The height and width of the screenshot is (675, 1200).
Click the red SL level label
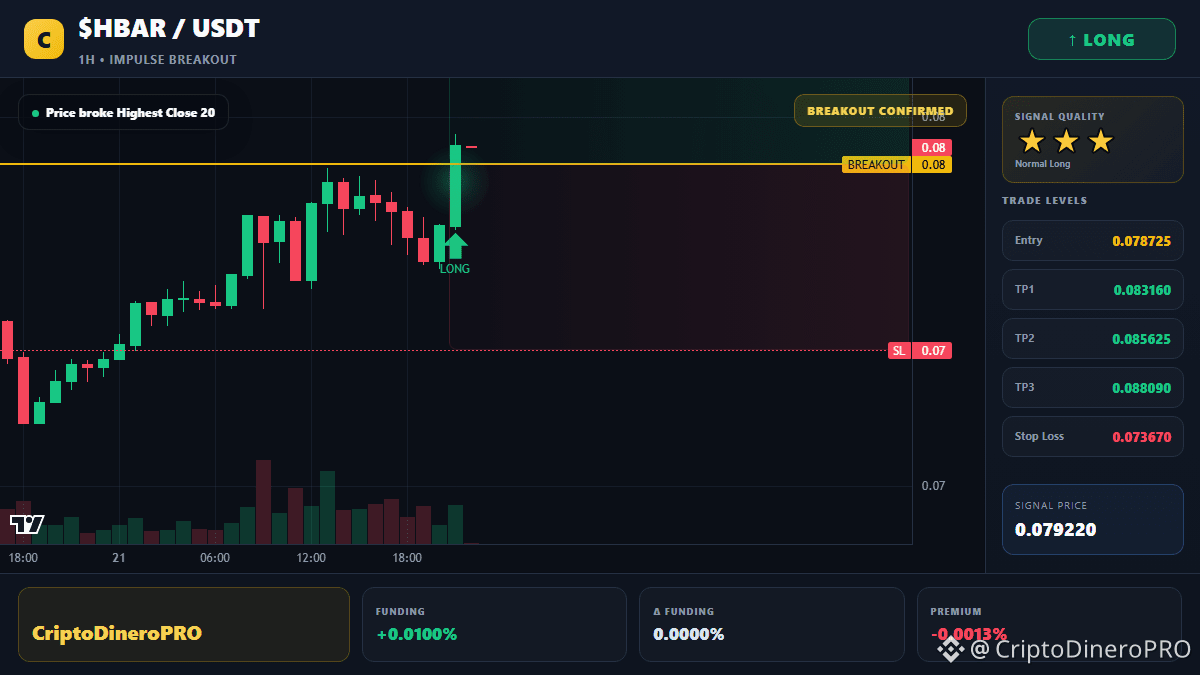click(899, 351)
